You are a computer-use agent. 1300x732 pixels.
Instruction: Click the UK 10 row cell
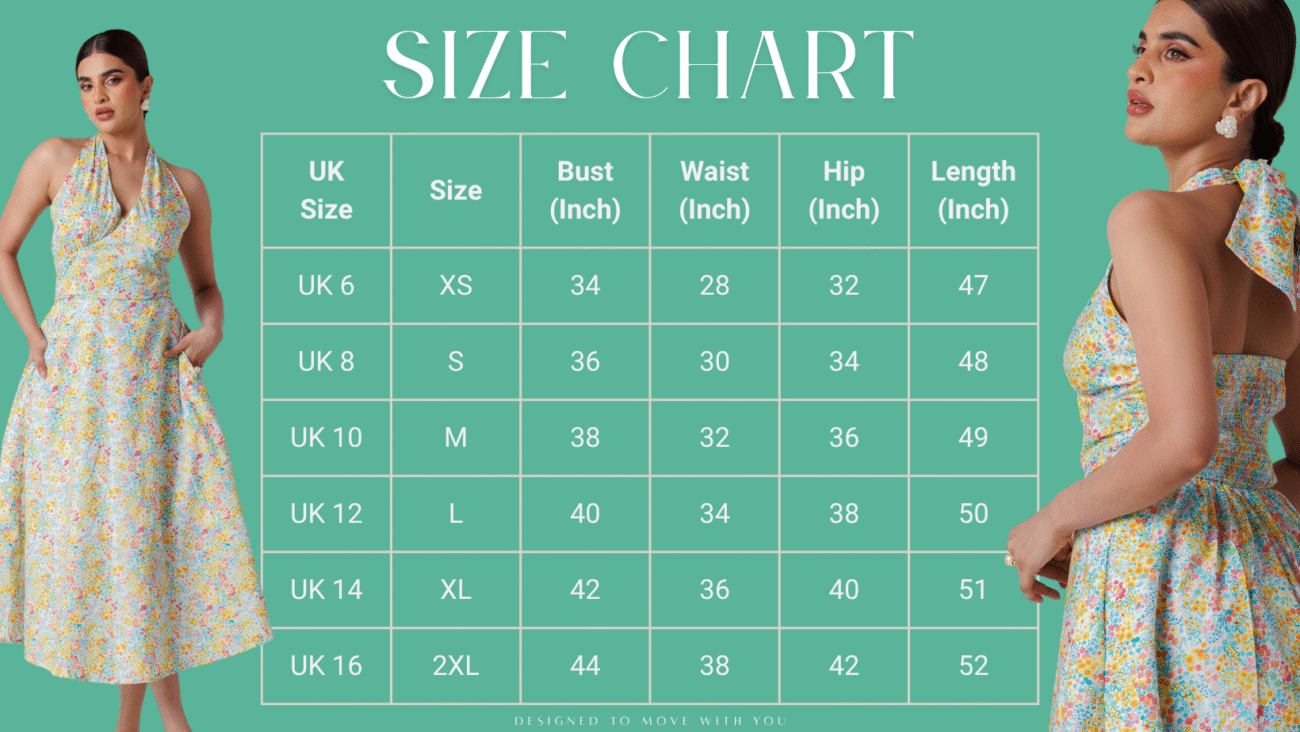326,437
